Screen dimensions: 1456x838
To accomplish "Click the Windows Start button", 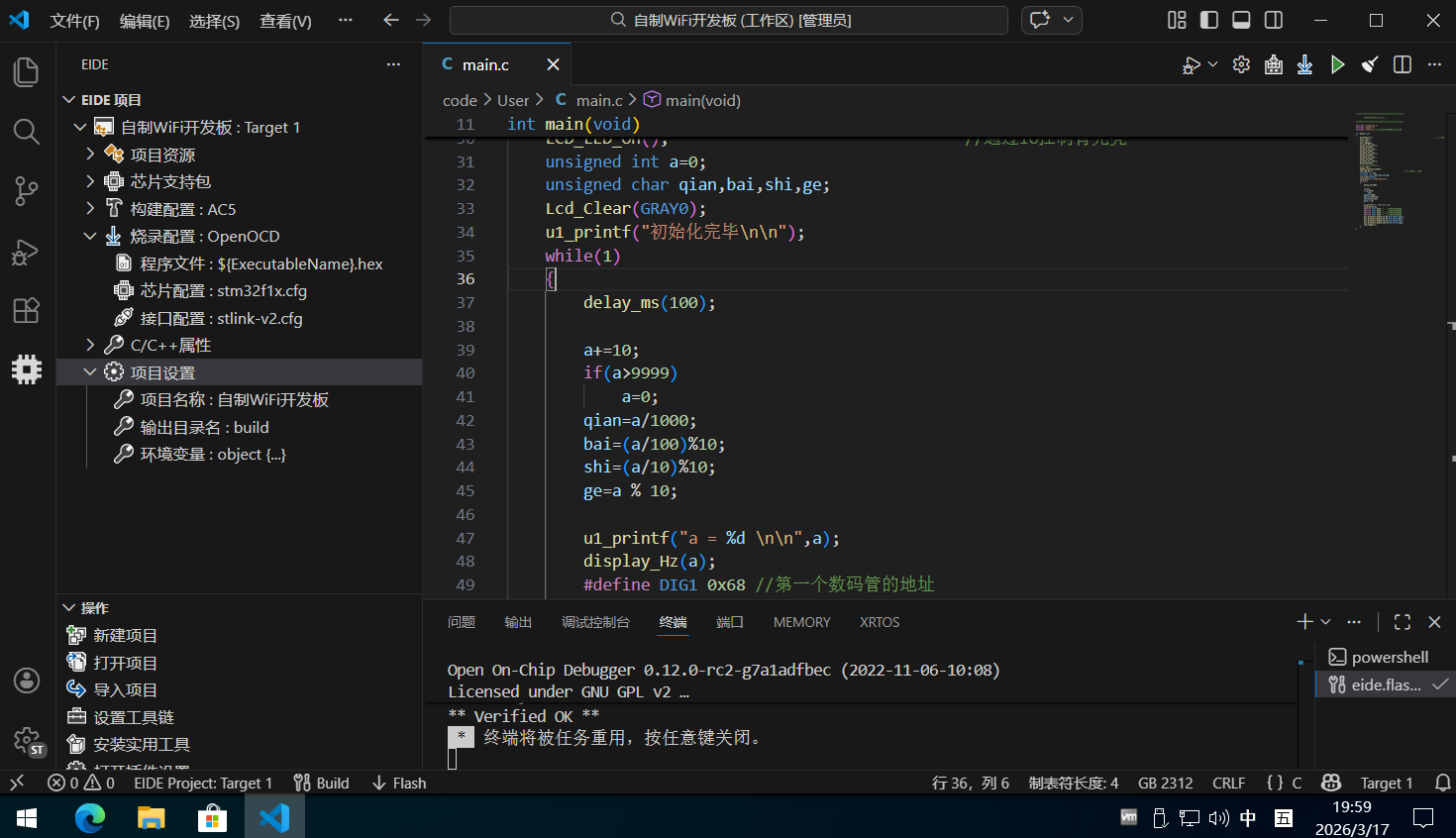I will coord(27,817).
